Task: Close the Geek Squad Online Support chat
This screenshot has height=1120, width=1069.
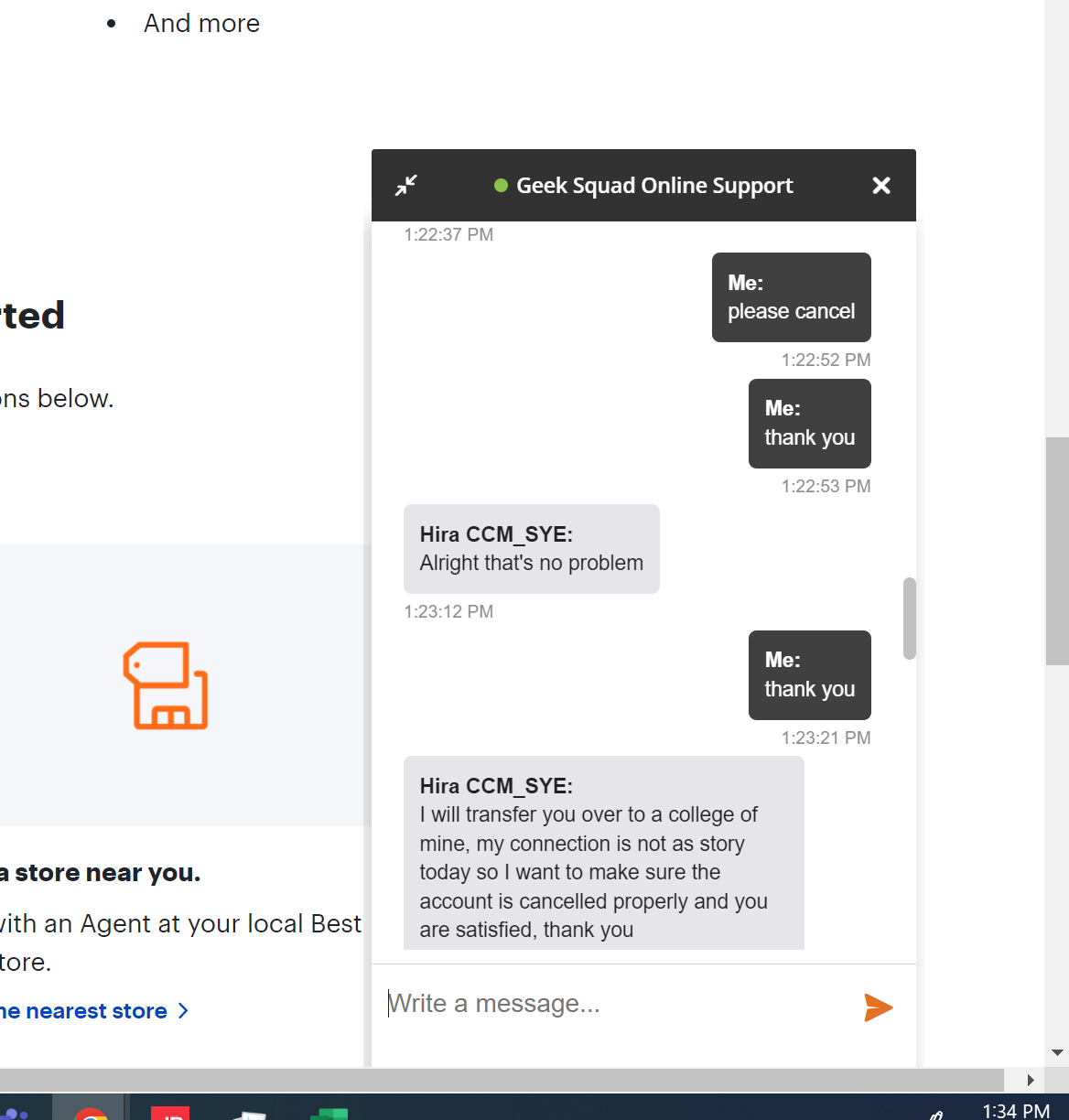Action: pos(880,185)
